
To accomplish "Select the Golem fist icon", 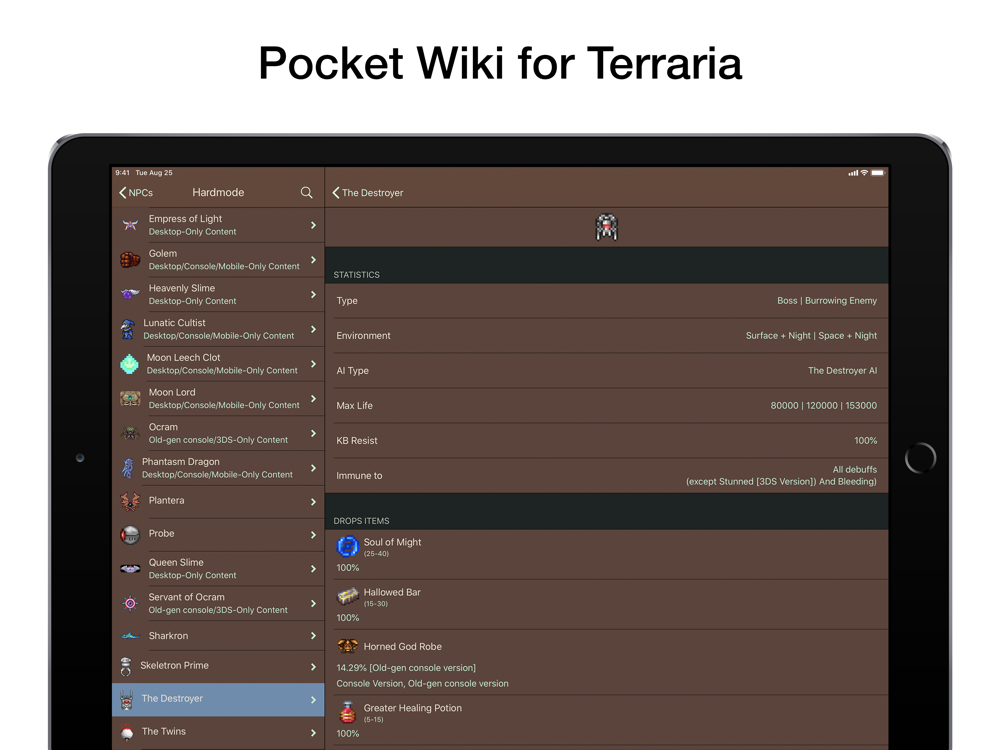I will [x=130, y=260].
